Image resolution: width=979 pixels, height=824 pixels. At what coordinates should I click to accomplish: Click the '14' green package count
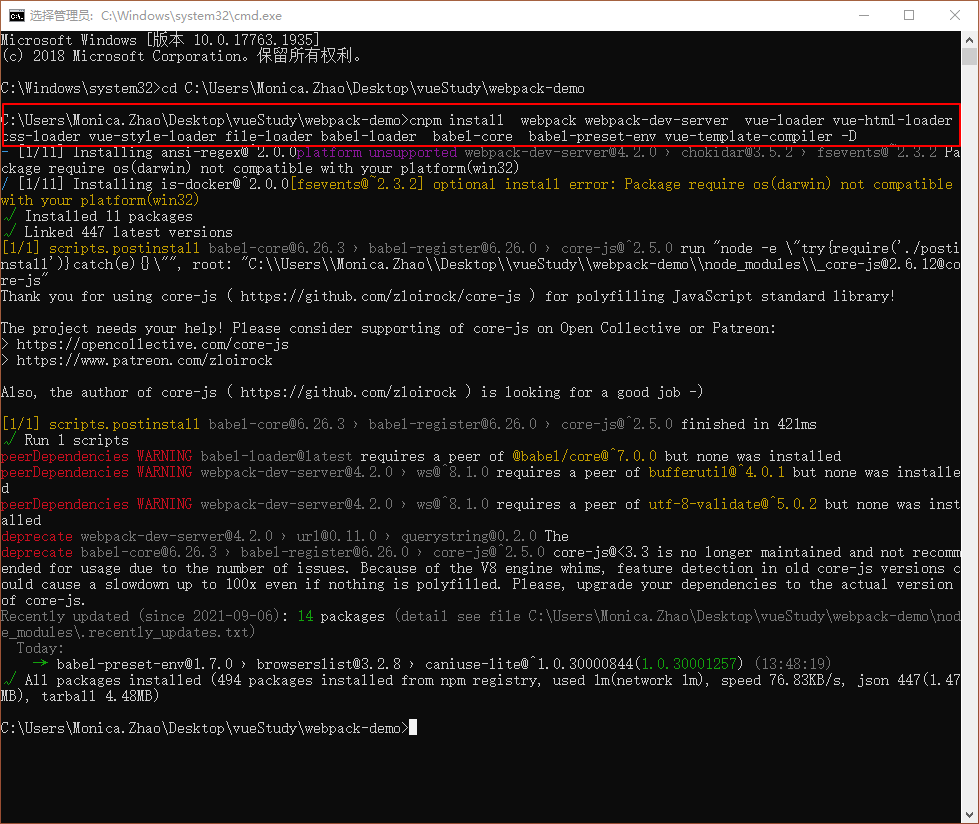tap(305, 616)
